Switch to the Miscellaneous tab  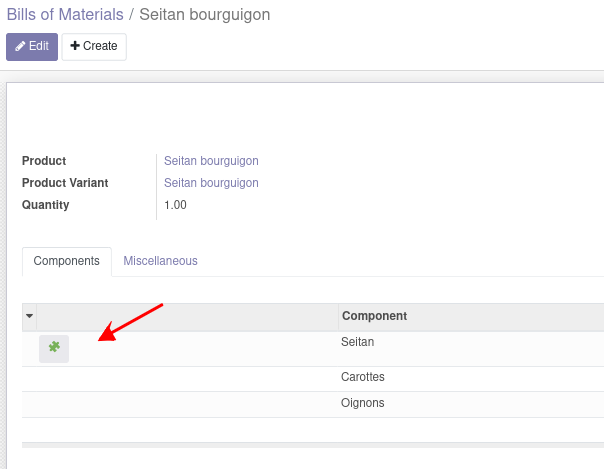click(160, 261)
